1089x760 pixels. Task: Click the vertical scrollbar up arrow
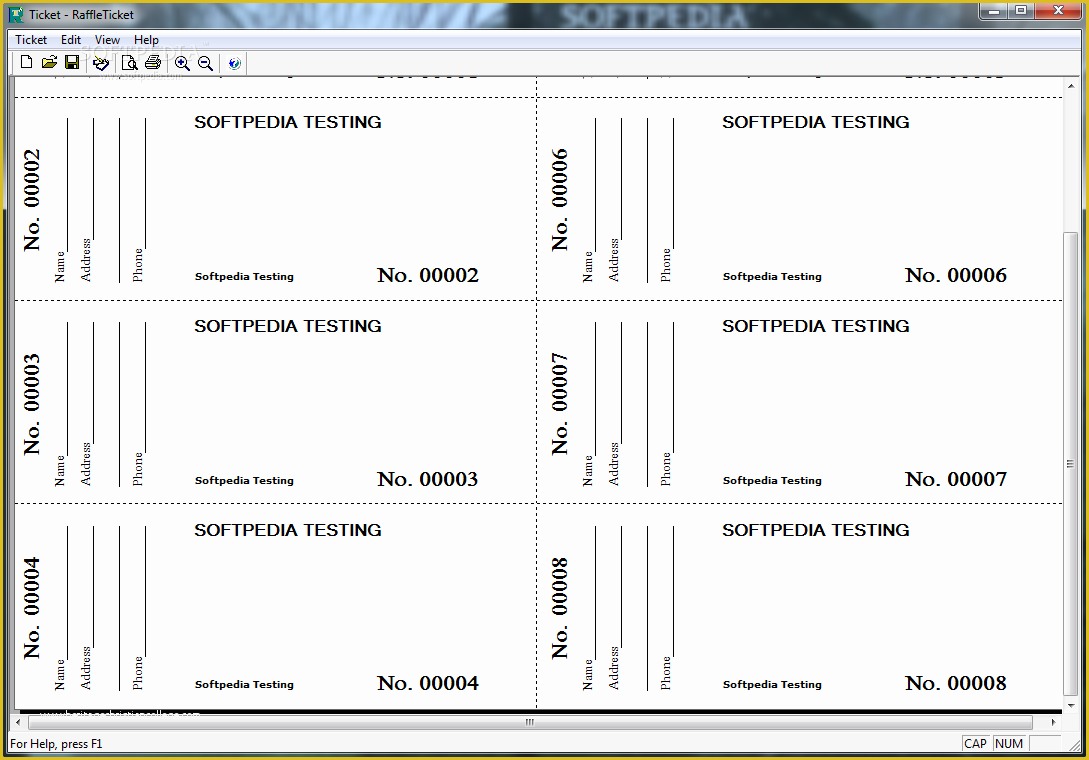click(x=1070, y=85)
